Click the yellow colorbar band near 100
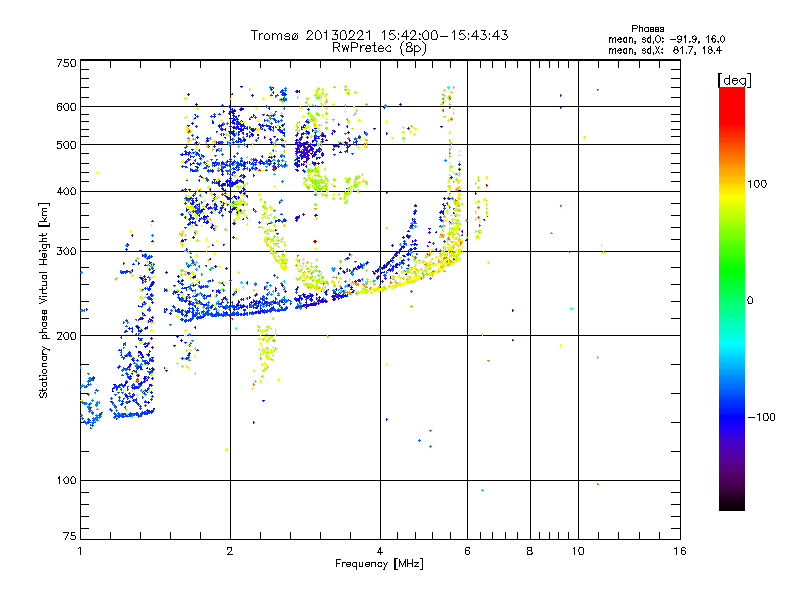This screenshot has height=600, width=800. [732, 194]
